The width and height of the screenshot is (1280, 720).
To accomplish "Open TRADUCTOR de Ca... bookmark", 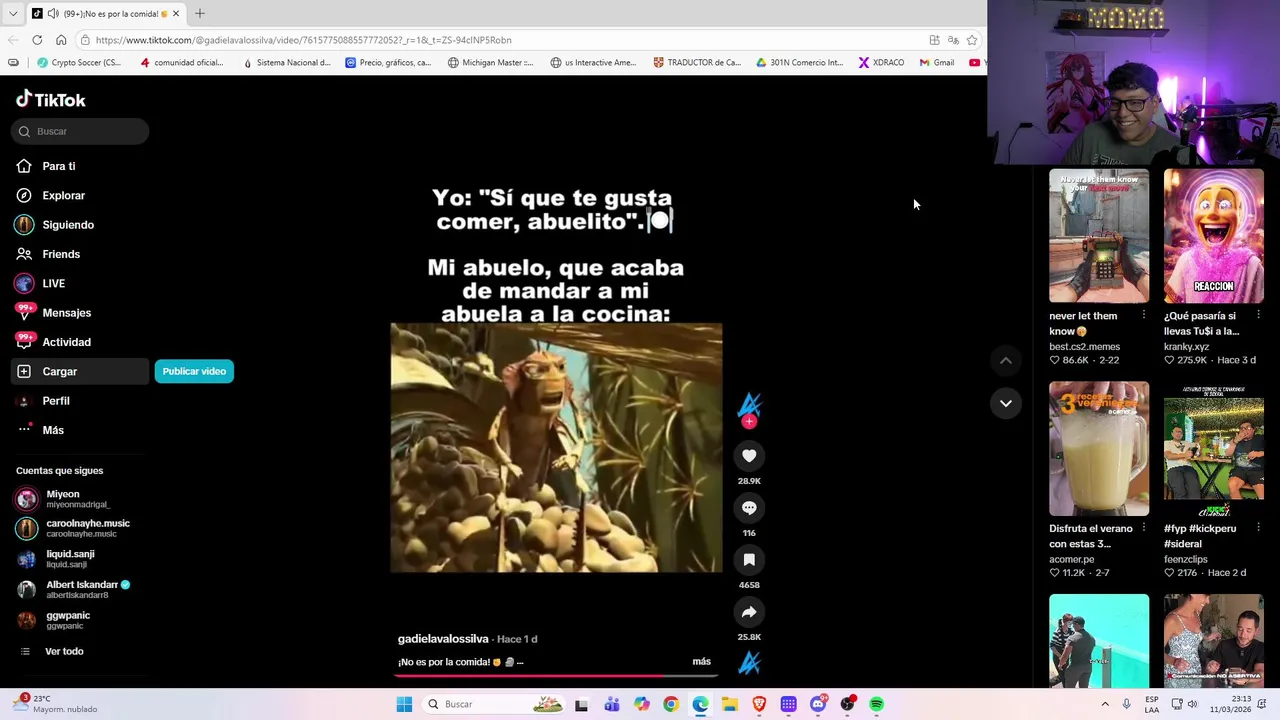I will pyautogui.click(x=697, y=62).
